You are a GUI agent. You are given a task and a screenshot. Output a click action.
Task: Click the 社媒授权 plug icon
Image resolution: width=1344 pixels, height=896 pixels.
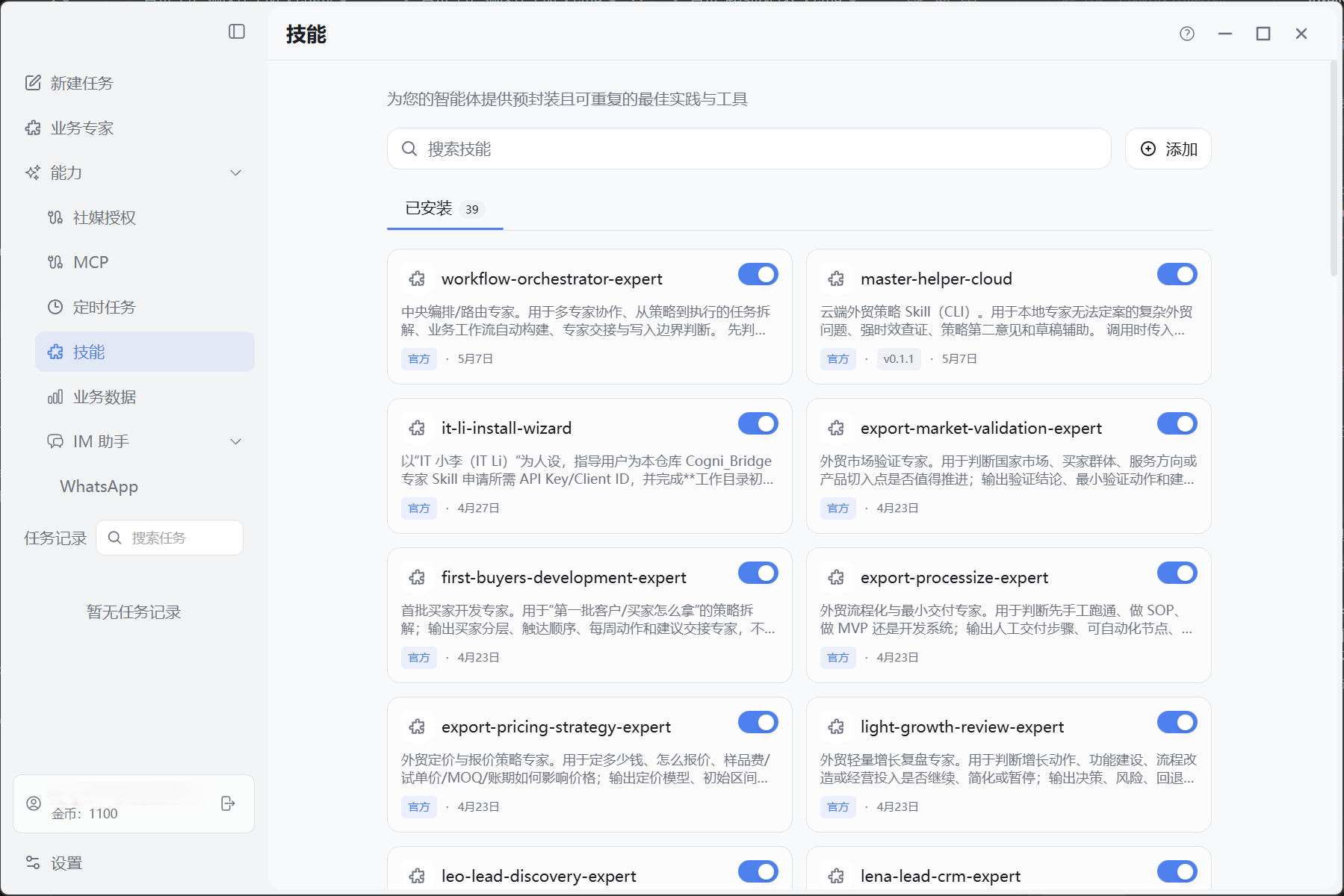pos(55,217)
